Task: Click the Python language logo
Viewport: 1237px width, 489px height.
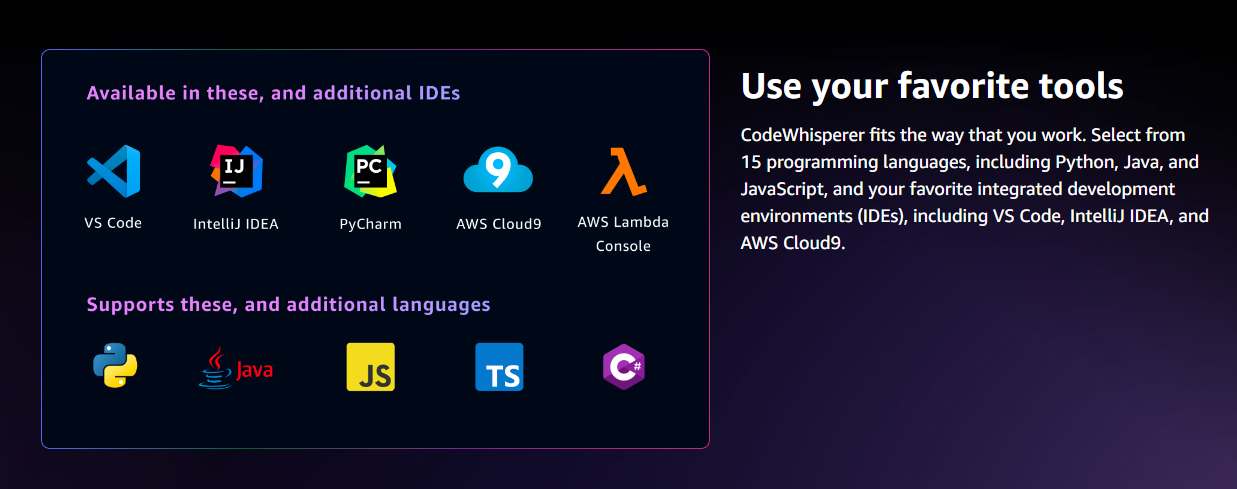Action: (x=115, y=366)
